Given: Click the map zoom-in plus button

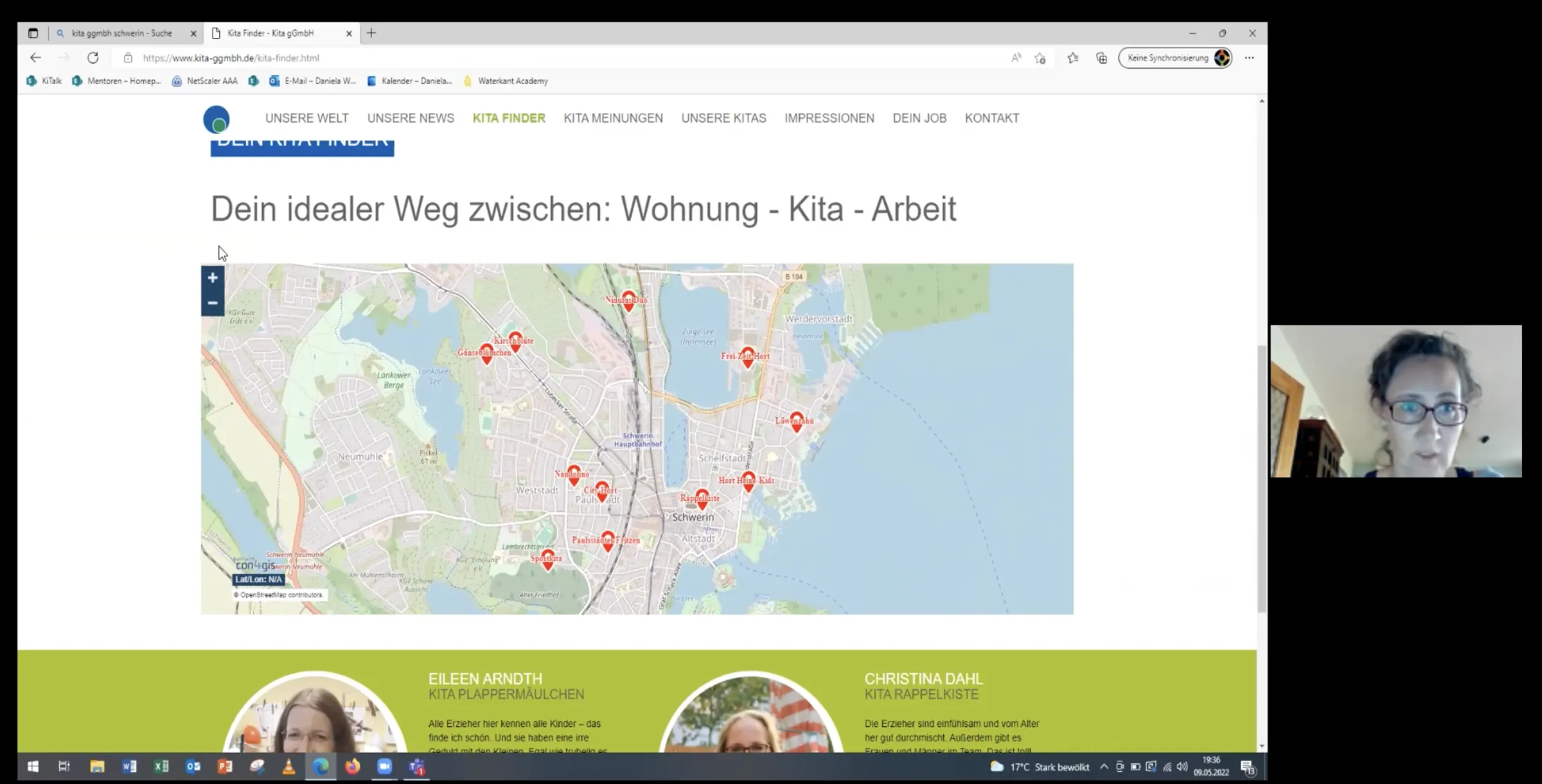Looking at the screenshot, I should 213,278.
